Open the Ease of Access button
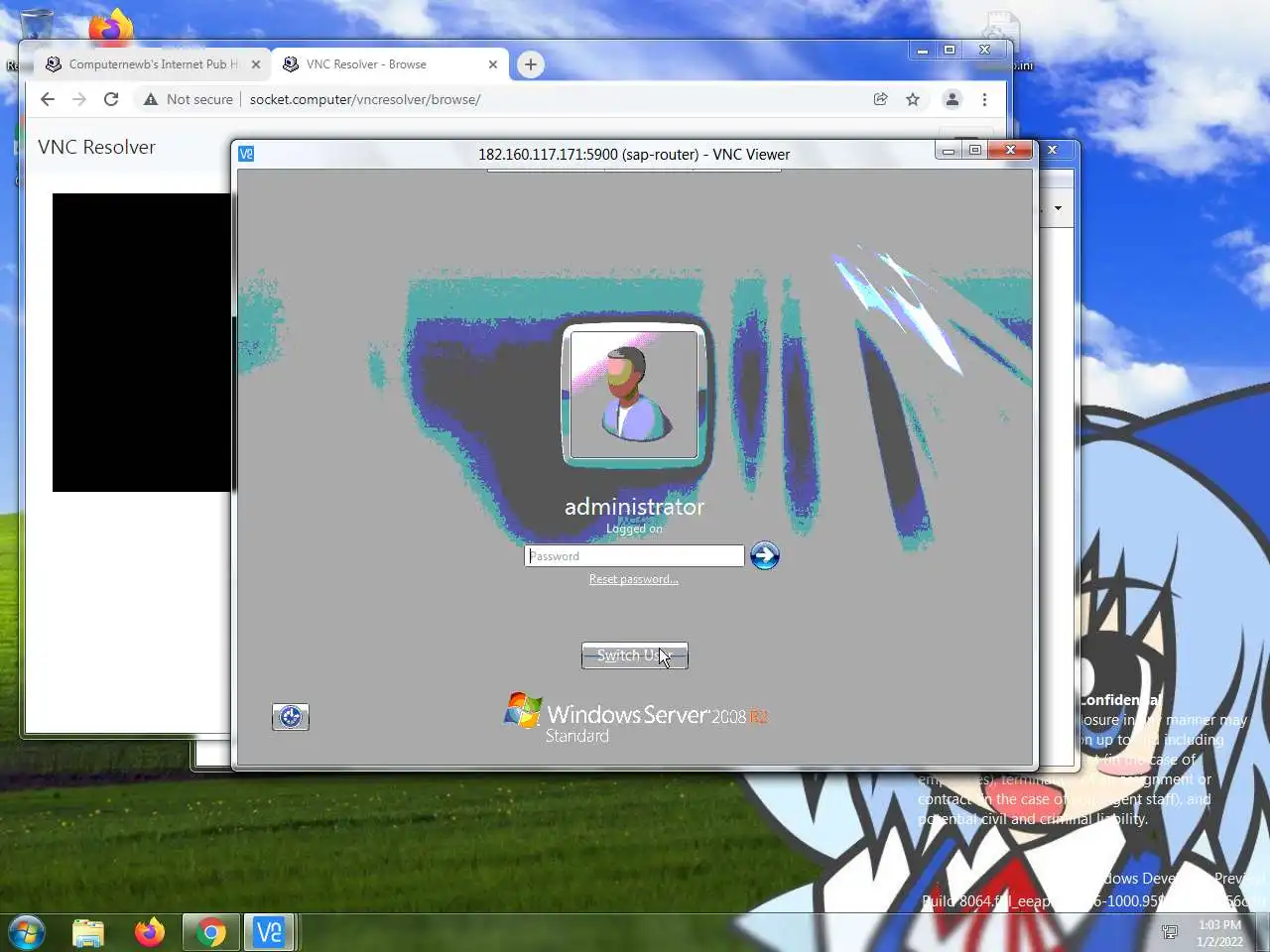 291,717
